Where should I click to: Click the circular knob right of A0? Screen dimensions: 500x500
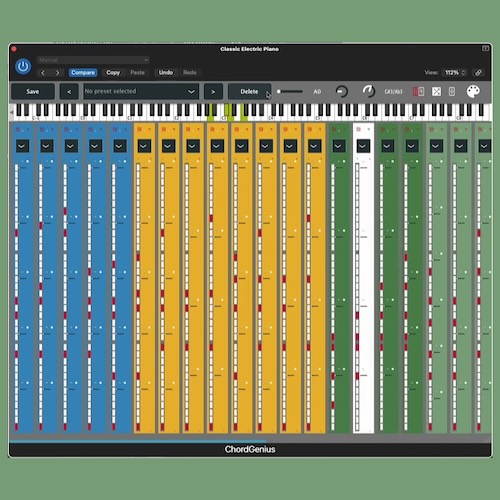click(x=341, y=91)
